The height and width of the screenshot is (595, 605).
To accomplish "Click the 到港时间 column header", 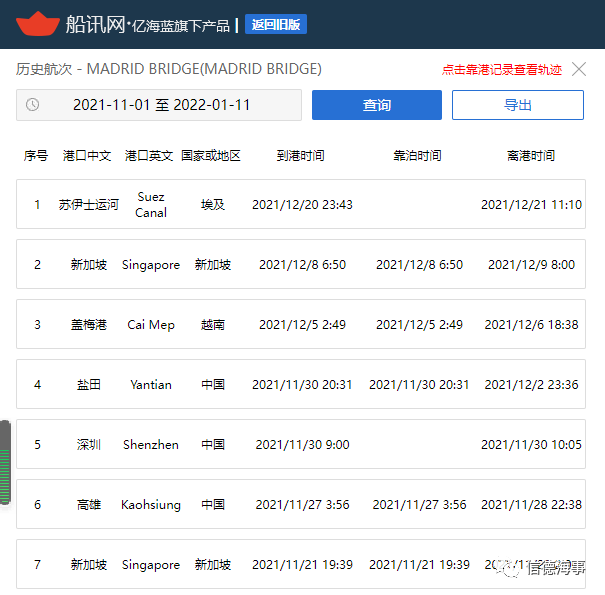I will (x=300, y=156).
